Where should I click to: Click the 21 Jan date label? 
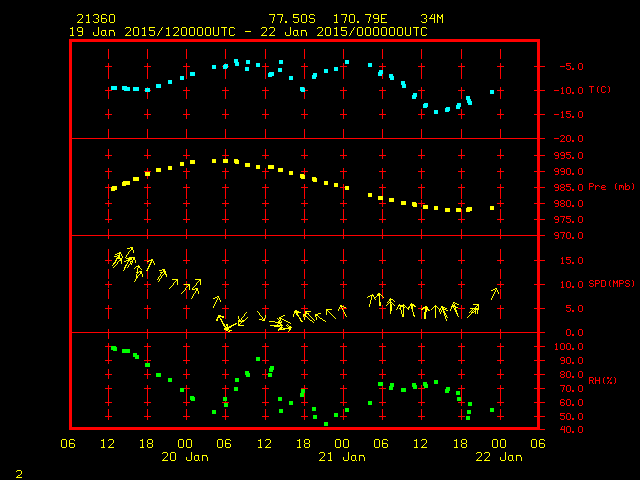pyautogui.click(x=342, y=457)
